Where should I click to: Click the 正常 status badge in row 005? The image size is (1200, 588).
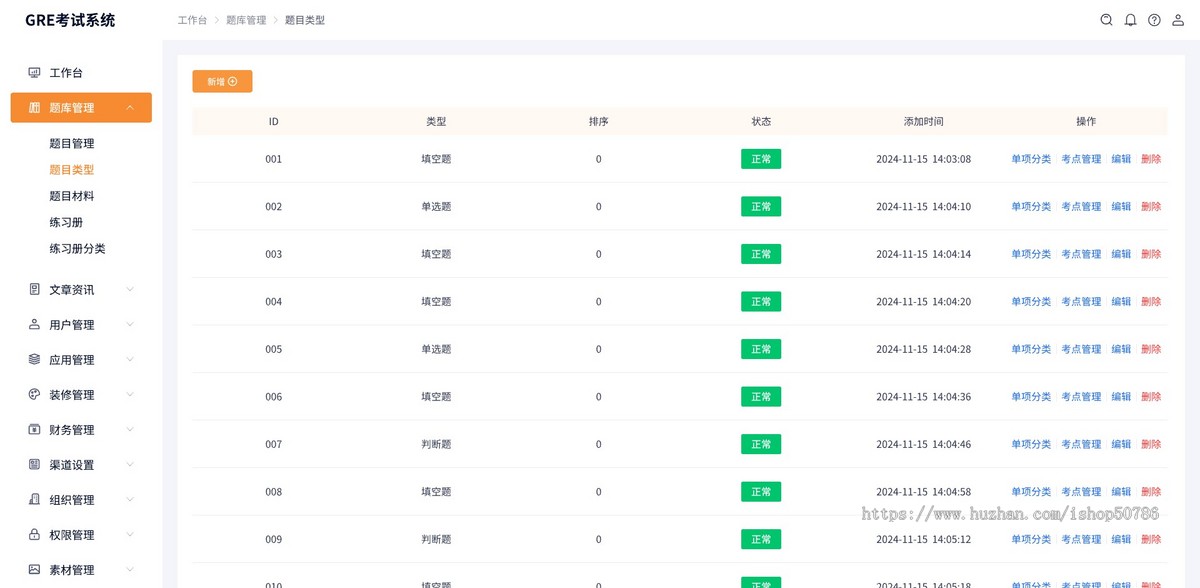click(761, 349)
